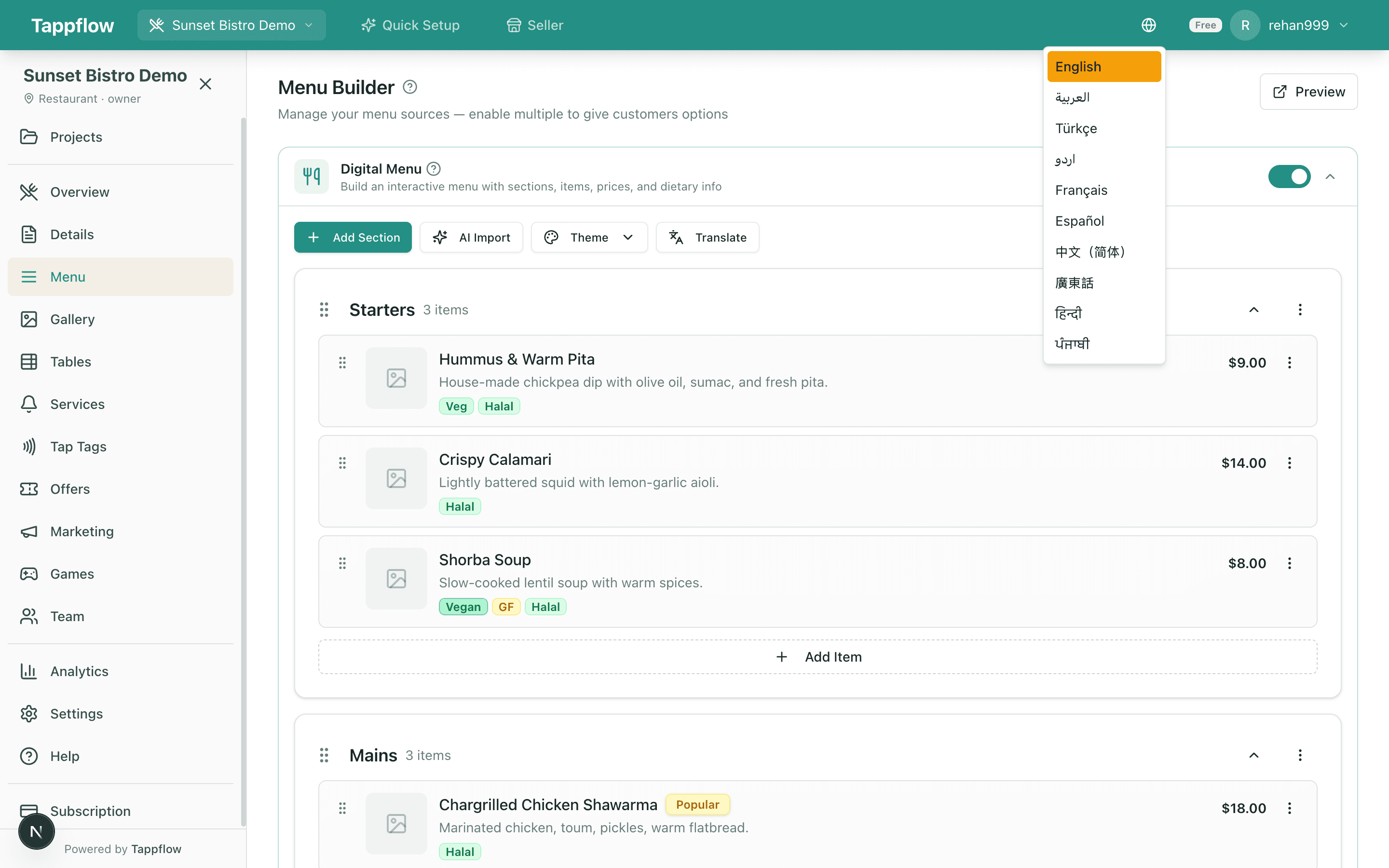
Task: Open the three-dot menu for Crispy Calamari
Action: (1289, 463)
